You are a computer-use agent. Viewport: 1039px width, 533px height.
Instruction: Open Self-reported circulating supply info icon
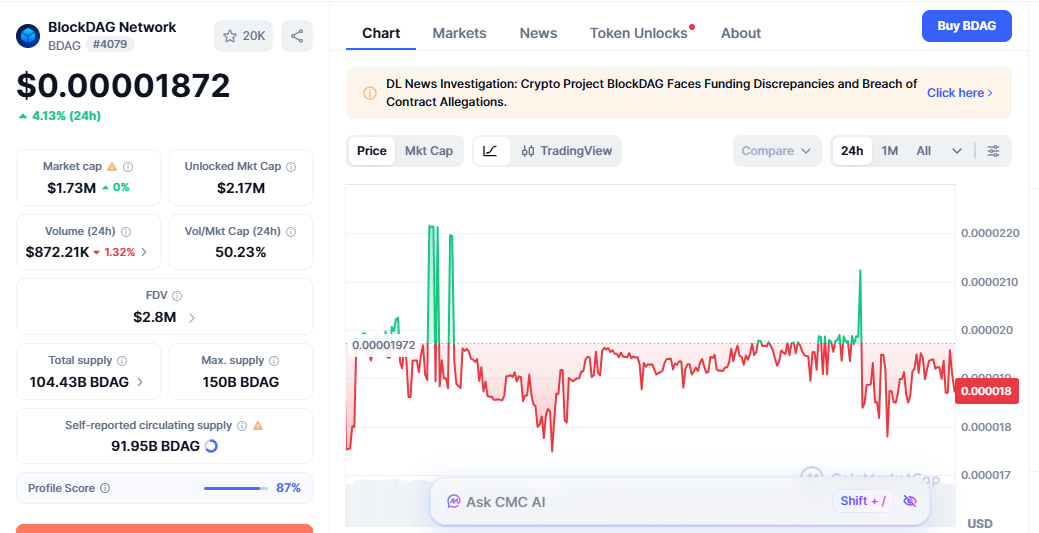point(242,426)
